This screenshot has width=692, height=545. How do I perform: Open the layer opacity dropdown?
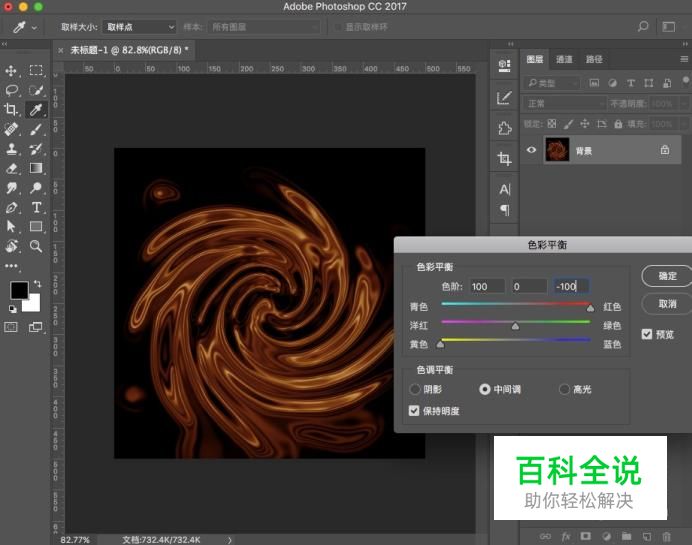pyautogui.click(x=684, y=104)
